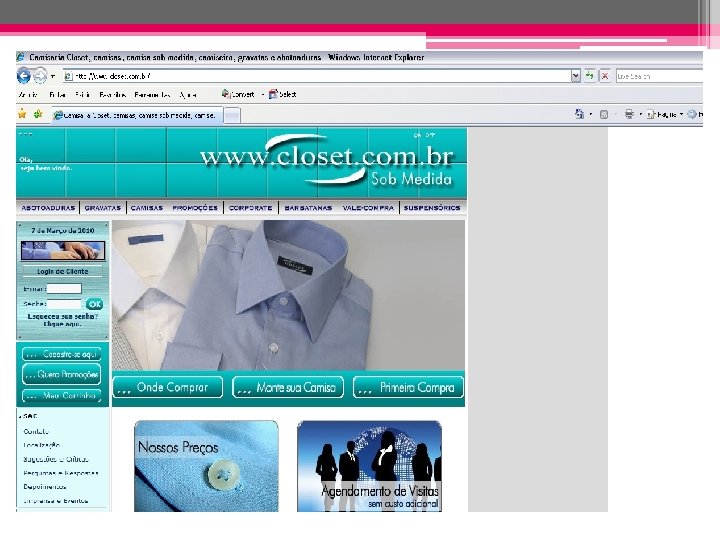
Task: Open the Exibir menu
Action: [83, 95]
